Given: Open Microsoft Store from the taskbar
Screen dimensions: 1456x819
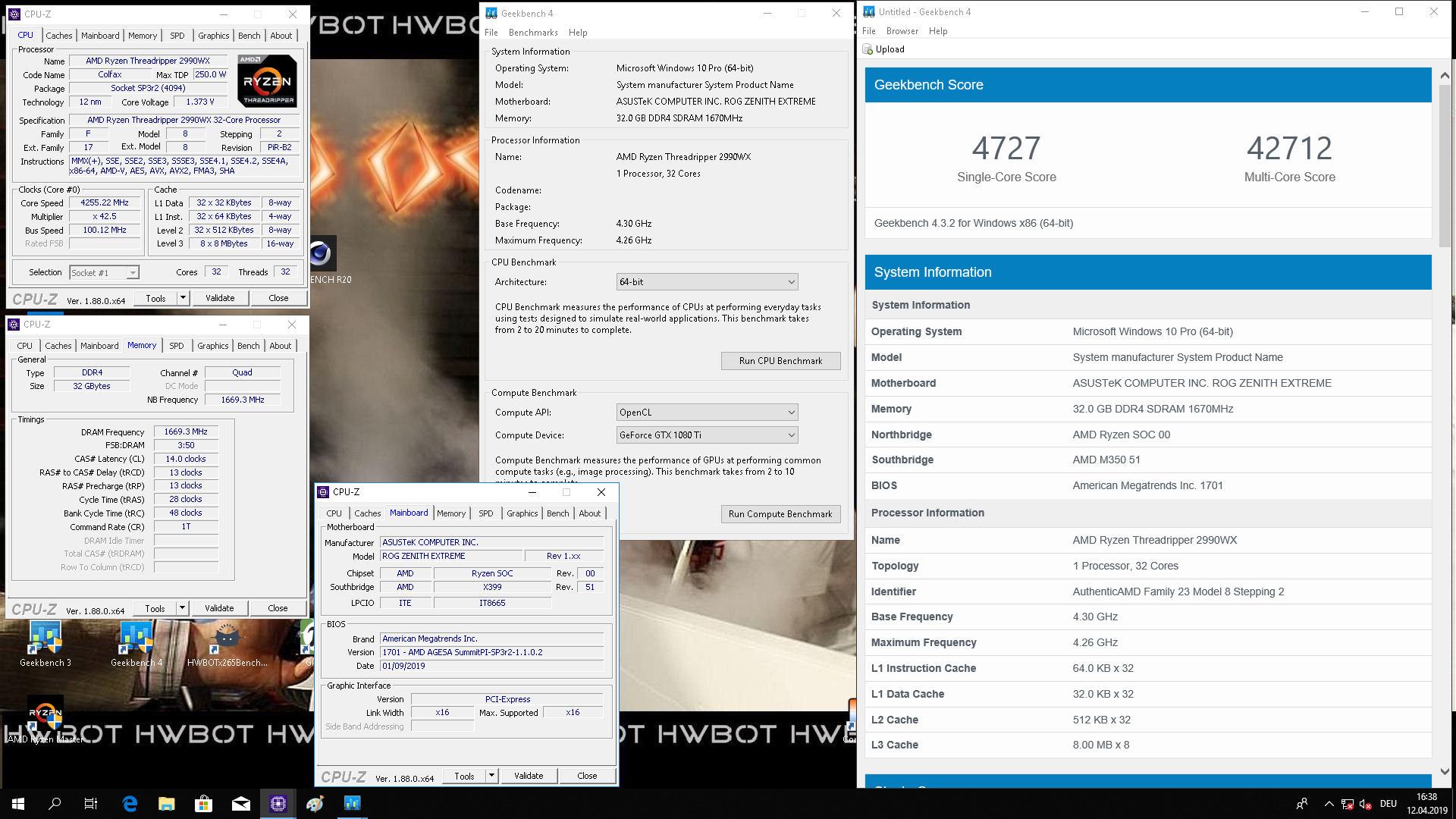Looking at the screenshot, I should coord(203,804).
